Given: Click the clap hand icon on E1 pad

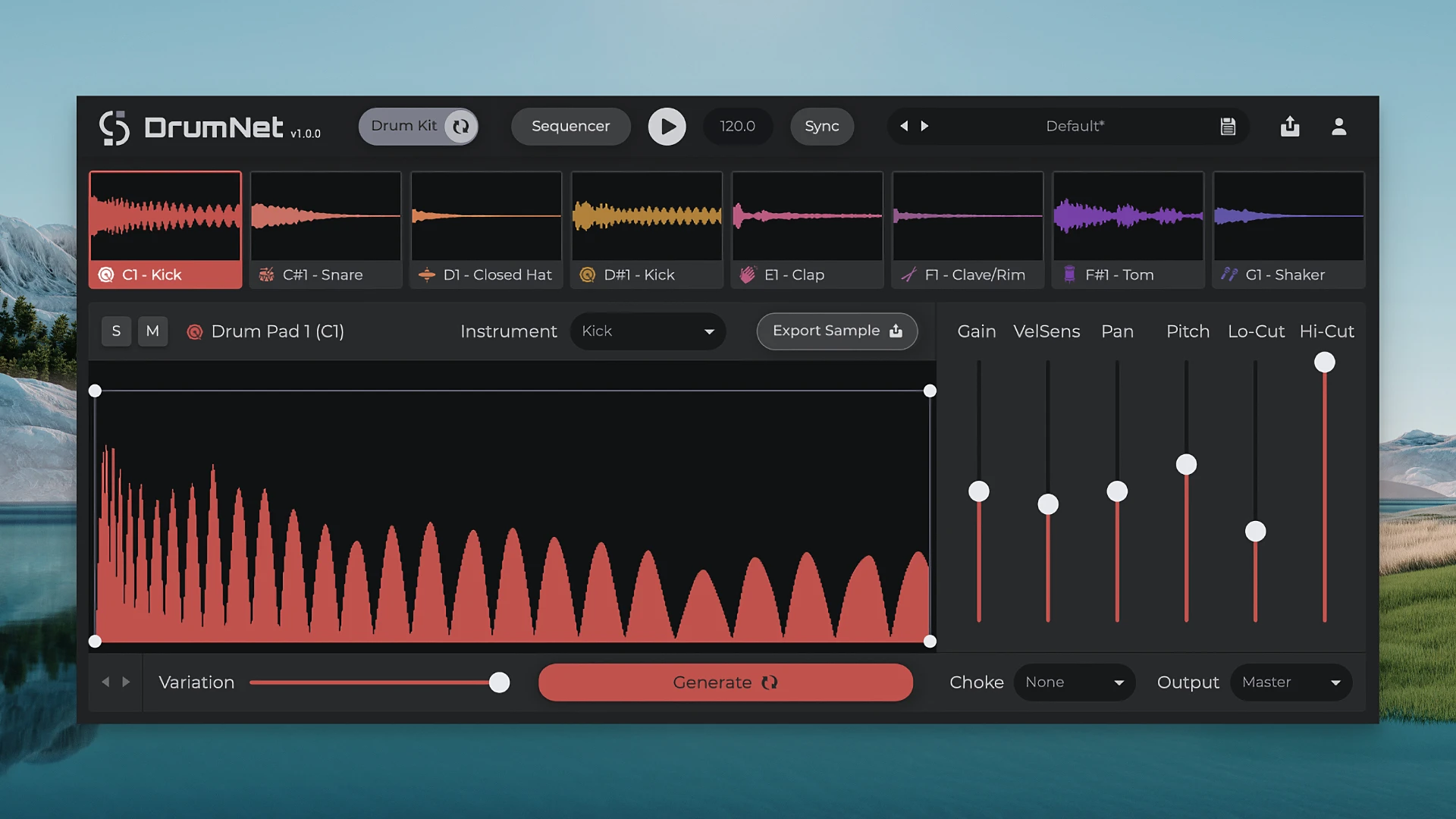Looking at the screenshot, I should coord(748,275).
